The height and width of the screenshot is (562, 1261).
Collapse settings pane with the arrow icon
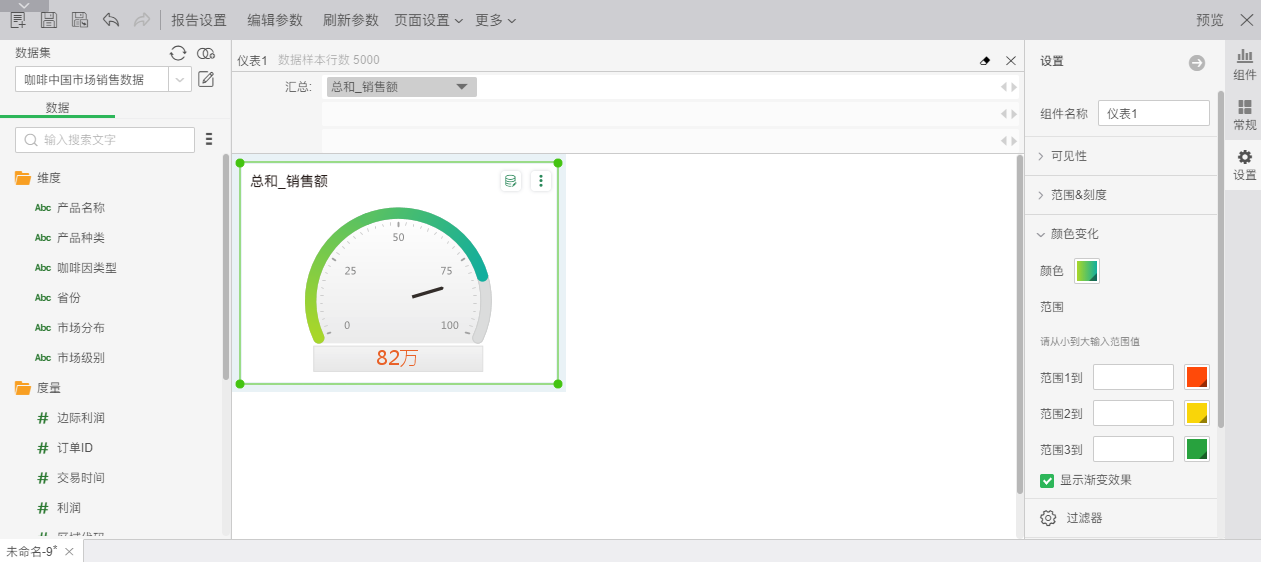[x=1197, y=63]
